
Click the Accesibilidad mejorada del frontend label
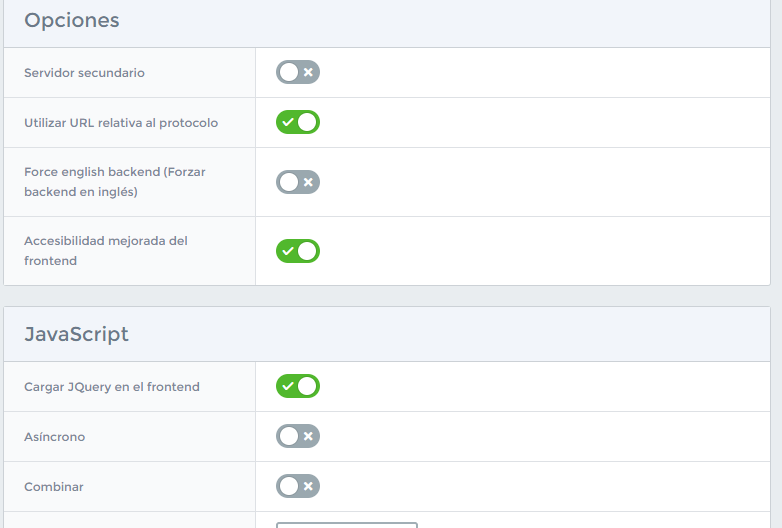tap(106, 251)
